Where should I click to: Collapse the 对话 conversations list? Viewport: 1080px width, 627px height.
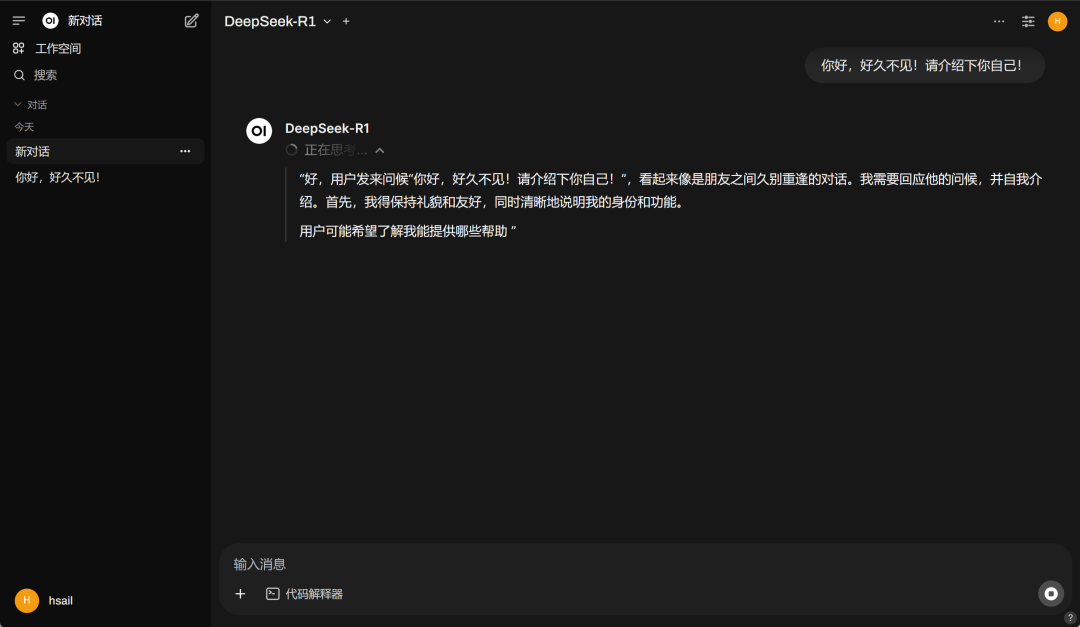16,104
